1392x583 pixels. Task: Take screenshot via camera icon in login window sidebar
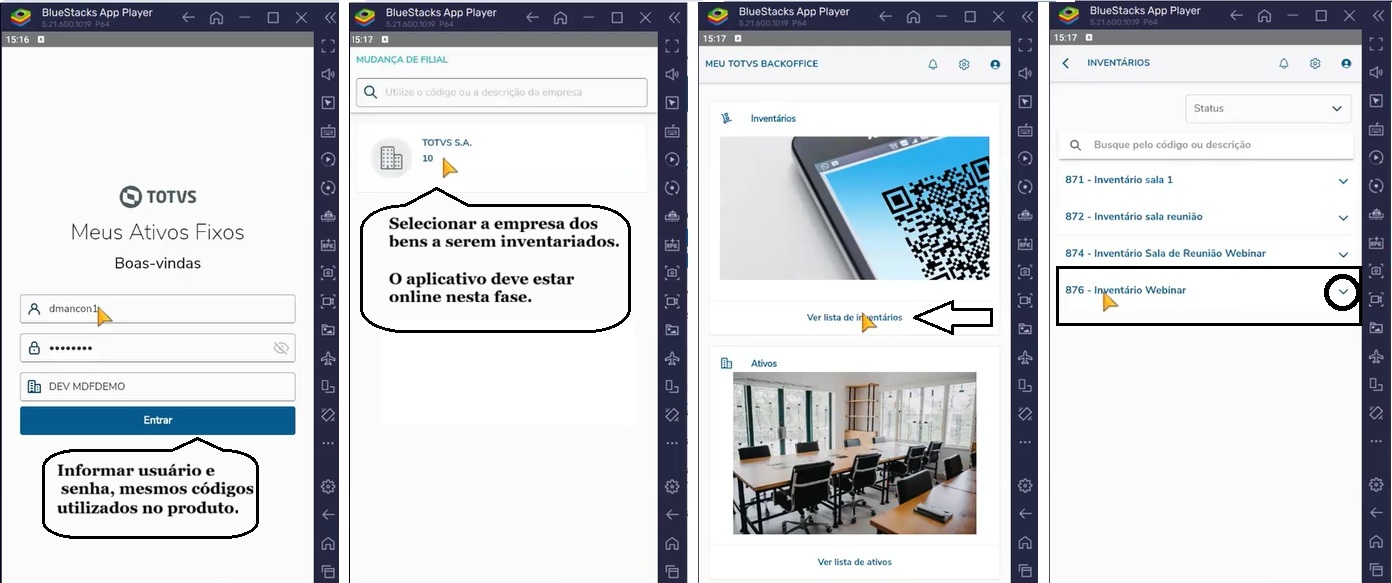(x=328, y=272)
